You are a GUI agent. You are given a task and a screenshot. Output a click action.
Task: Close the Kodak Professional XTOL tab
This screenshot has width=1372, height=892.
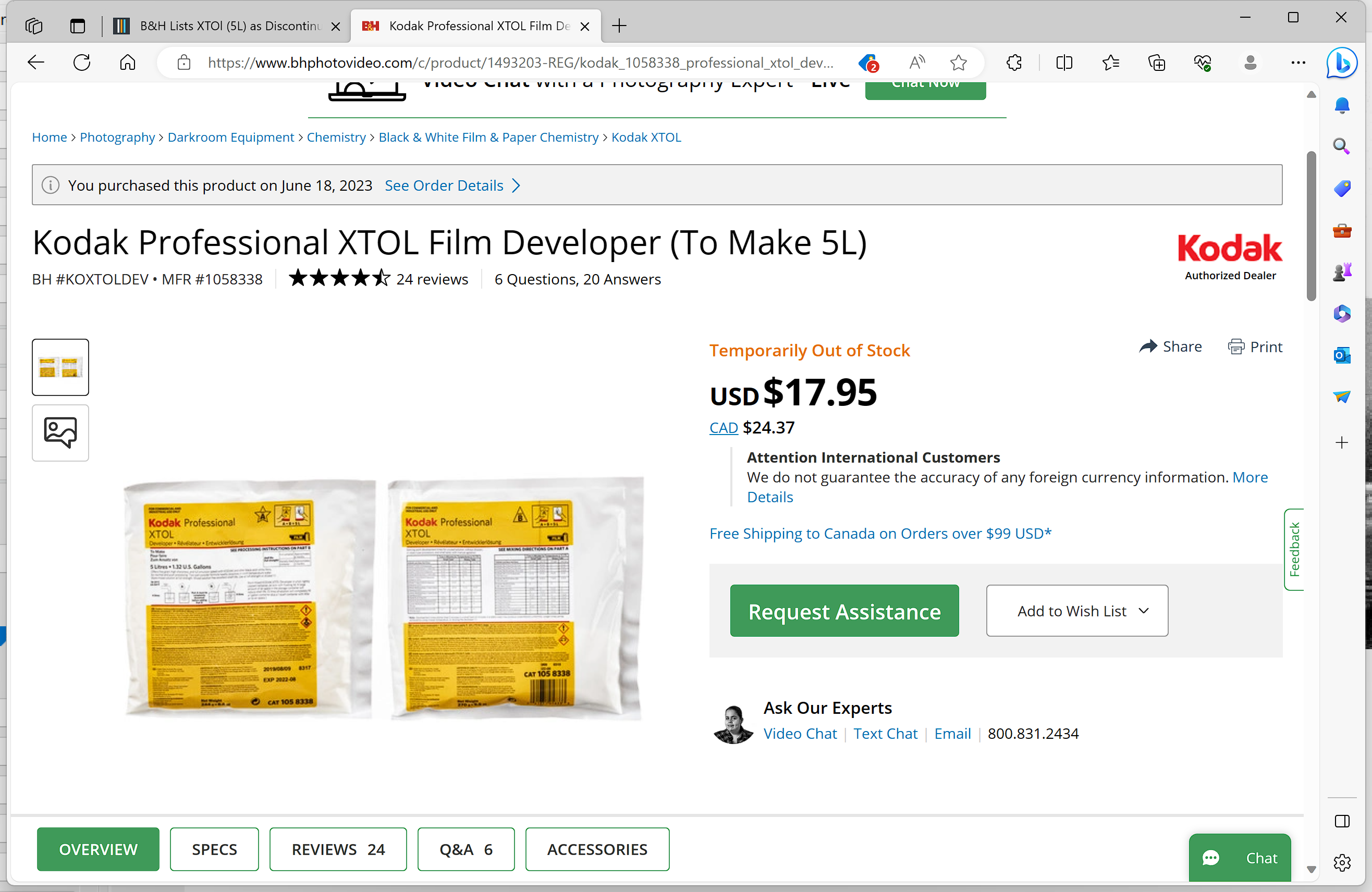coord(584,27)
